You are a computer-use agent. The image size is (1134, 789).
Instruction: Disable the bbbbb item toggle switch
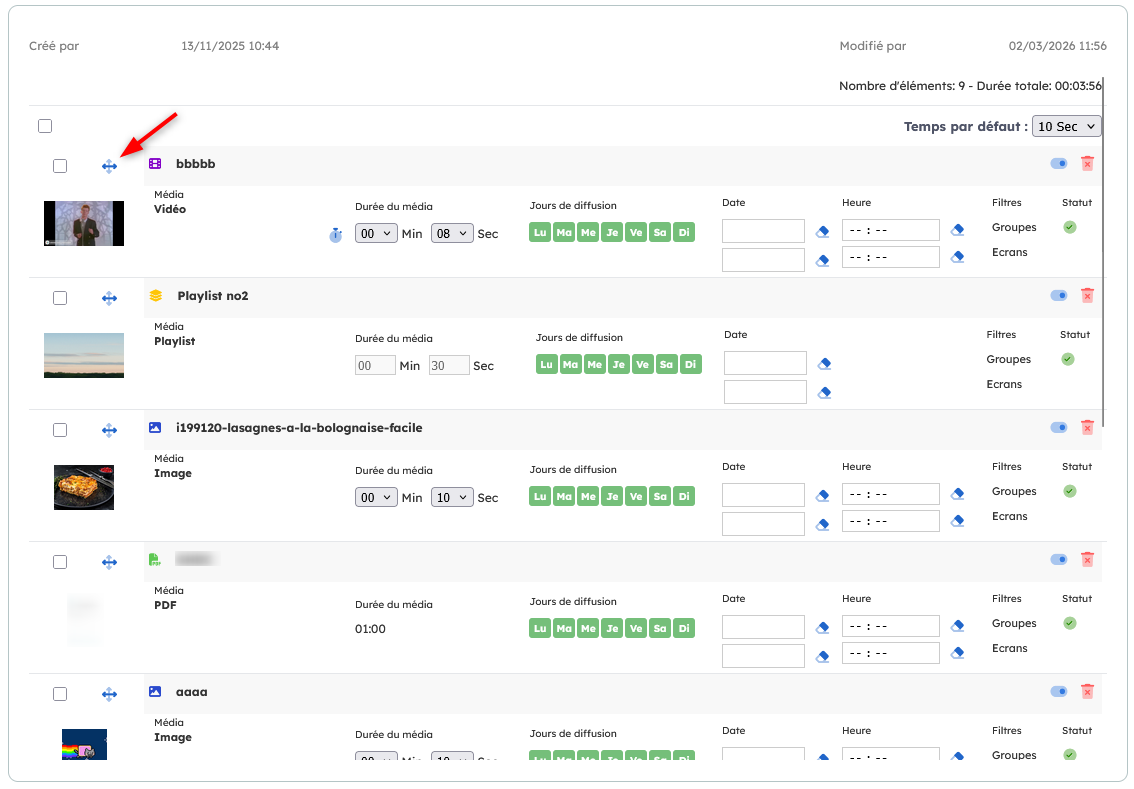click(1059, 164)
